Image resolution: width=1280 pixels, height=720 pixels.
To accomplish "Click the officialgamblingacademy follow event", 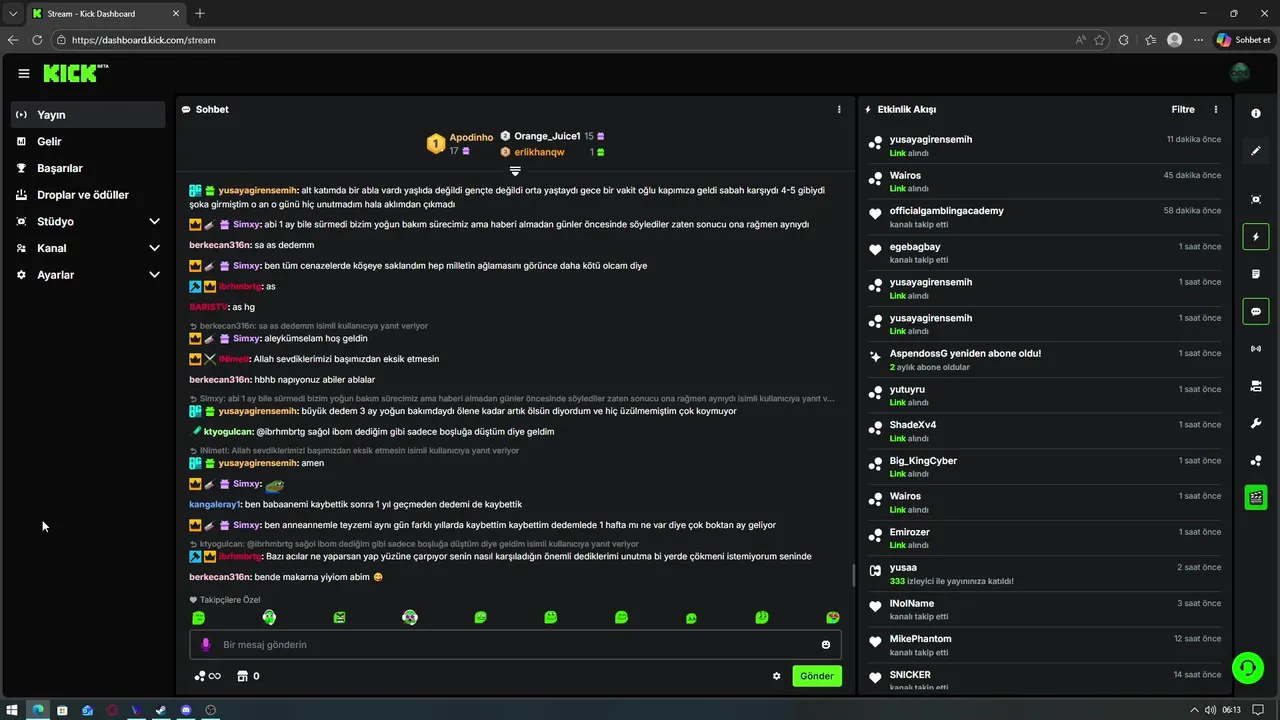I will (1044, 217).
